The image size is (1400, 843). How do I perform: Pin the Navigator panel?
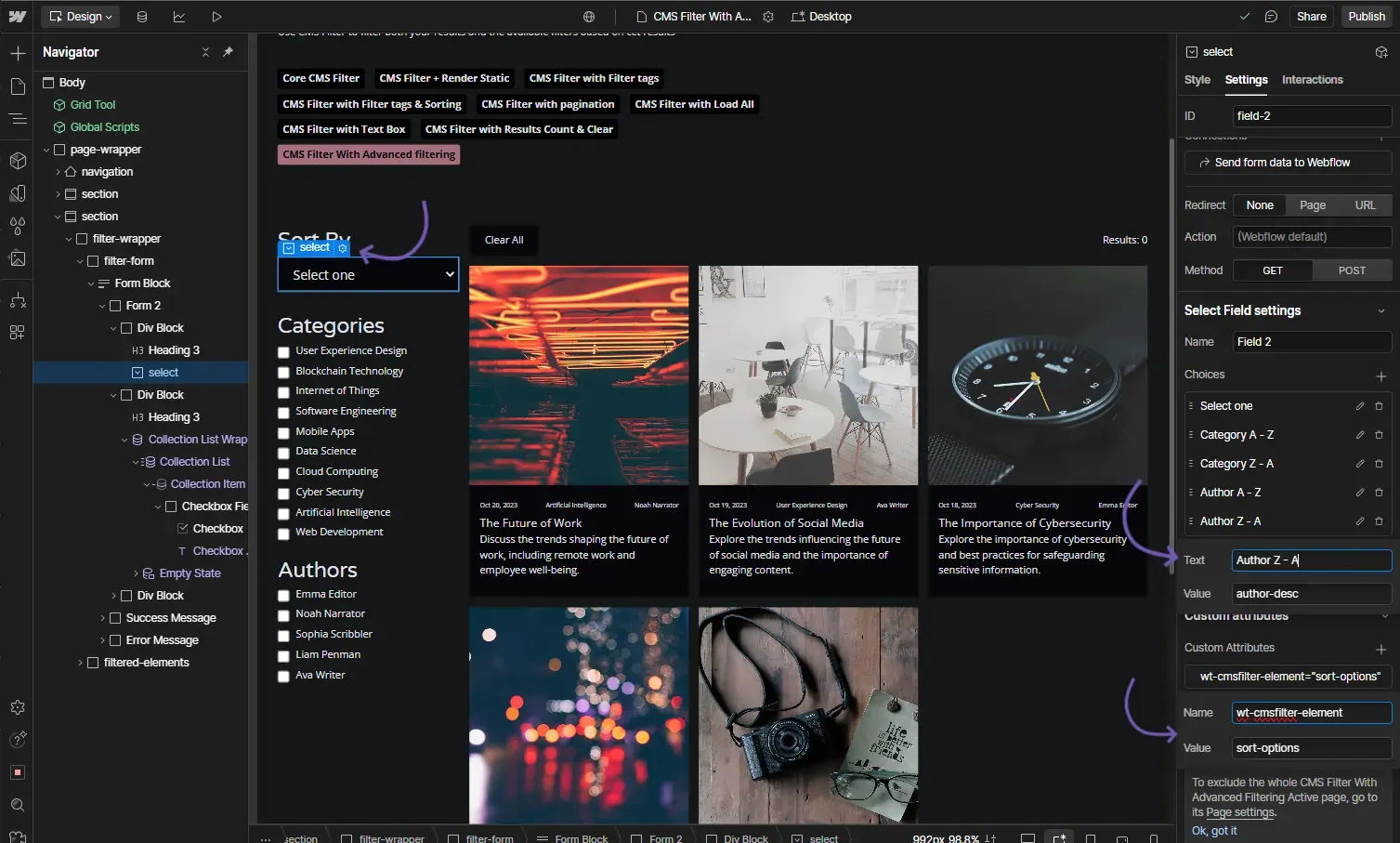click(x=228, y=52)
